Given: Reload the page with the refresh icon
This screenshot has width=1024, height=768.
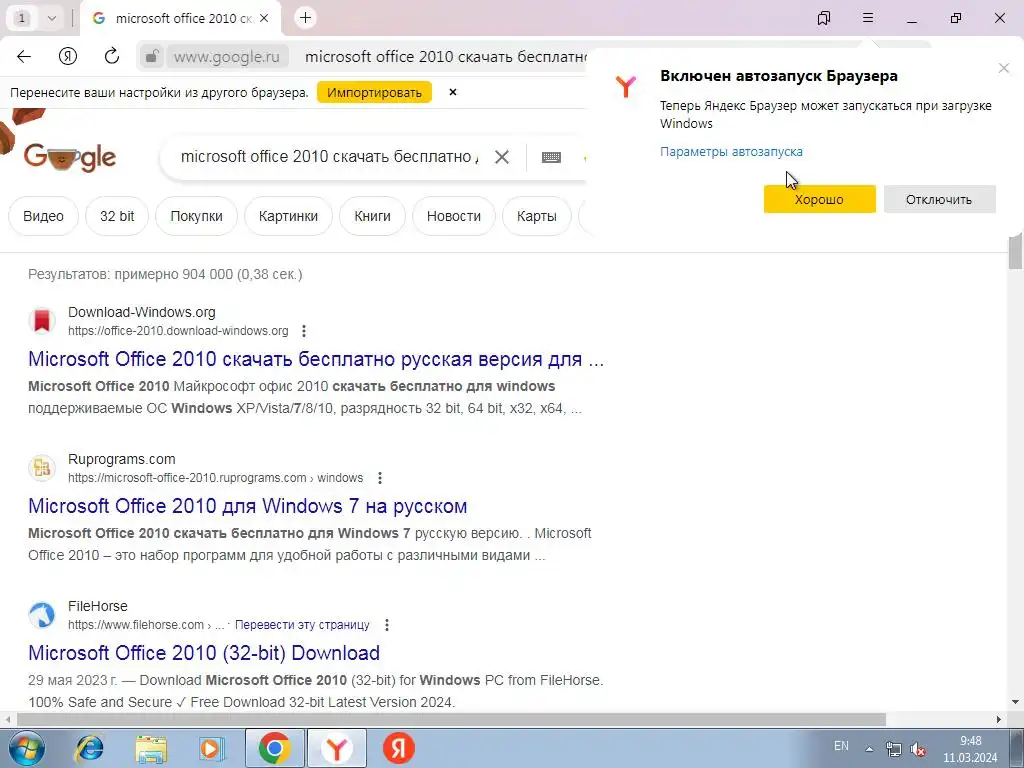Looking at the screenshot, I should (x=112, y=56).
